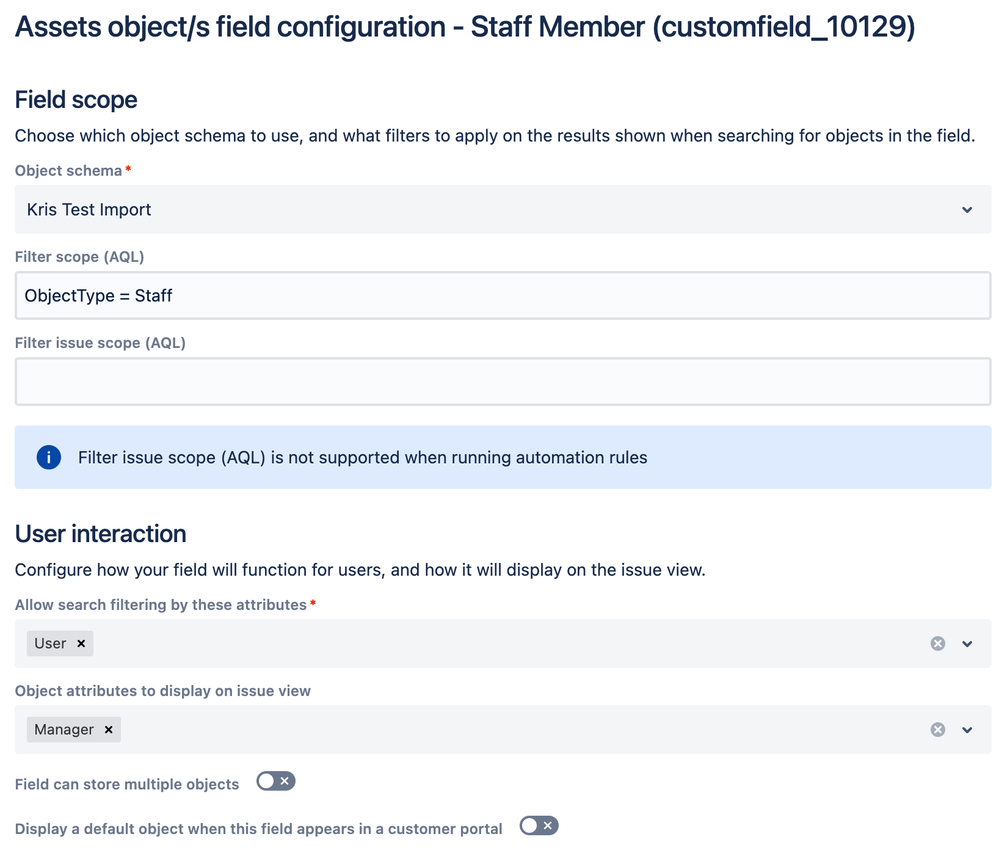Viewport: 999px width, 851px height.
Task: Click the blue info icon in banner
Action: click(48, 458)
